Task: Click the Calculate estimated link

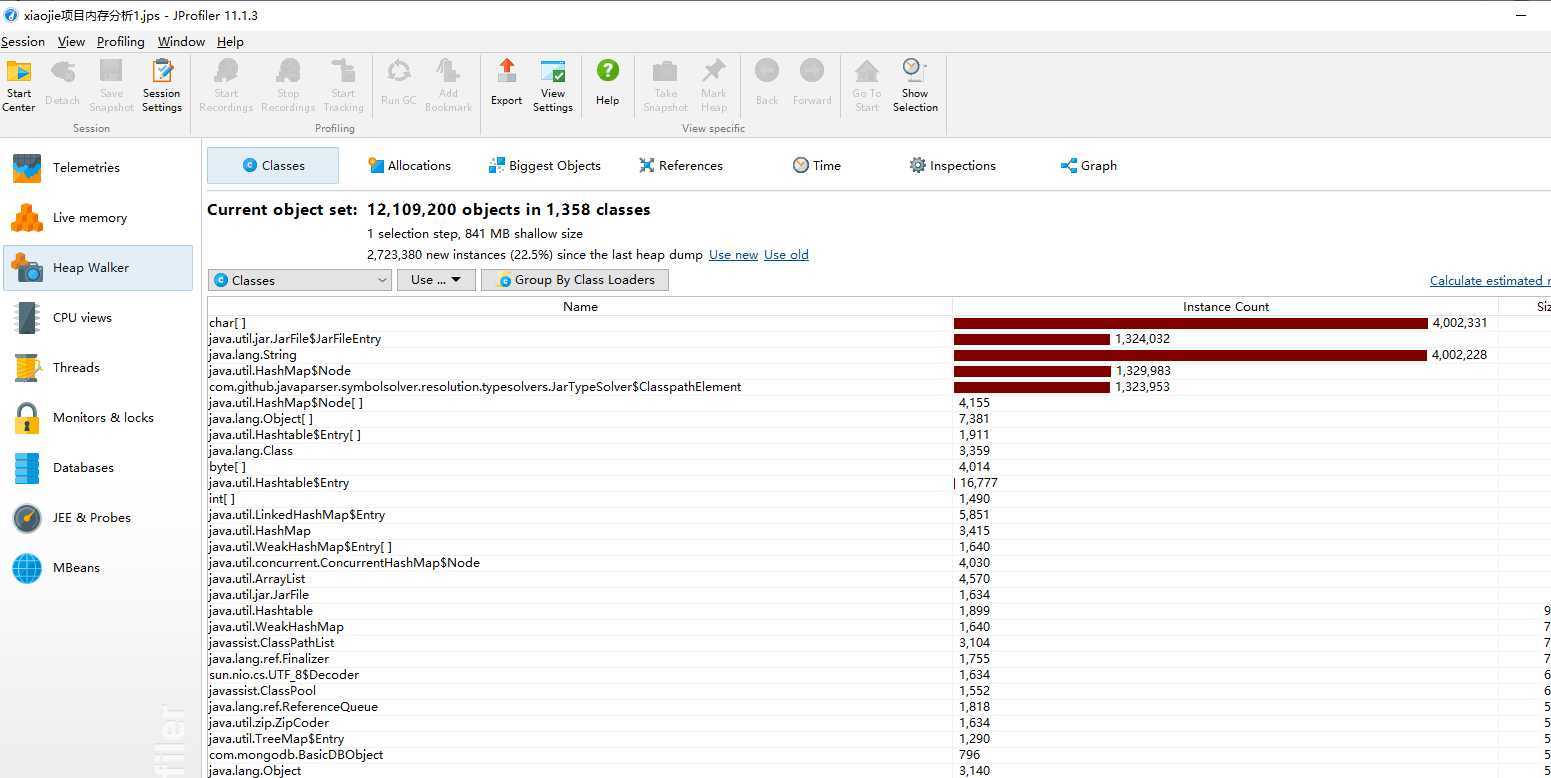Action: pyautogui.click(x=1489, y=281)
